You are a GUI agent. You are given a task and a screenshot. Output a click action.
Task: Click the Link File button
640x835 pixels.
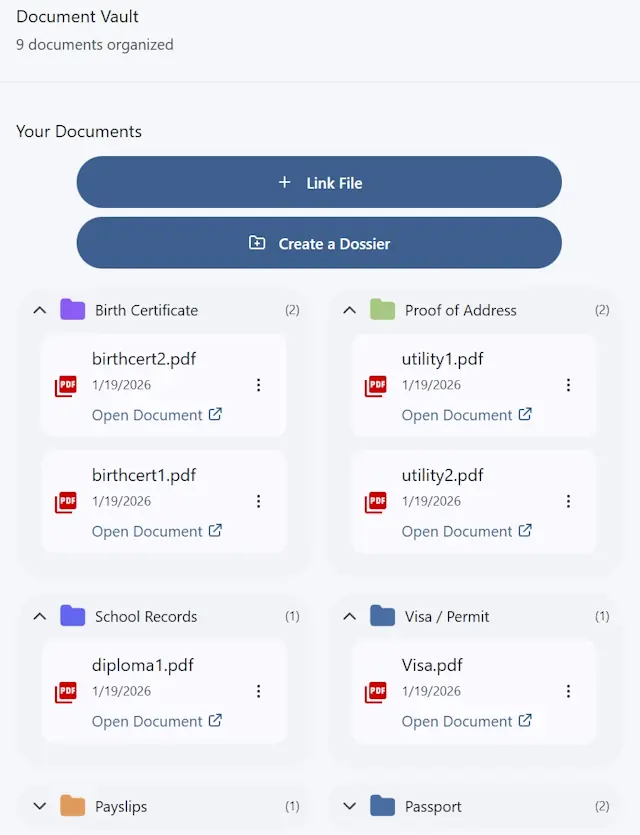[319, 182]
